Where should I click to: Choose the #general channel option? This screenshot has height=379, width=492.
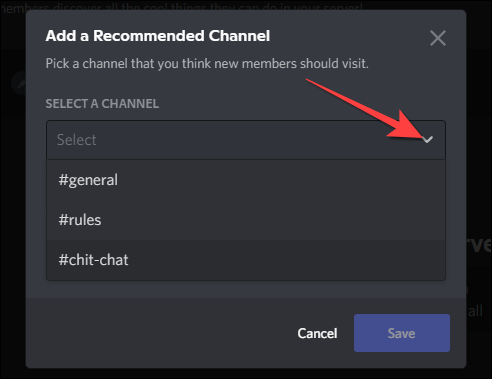click(246, 180)
